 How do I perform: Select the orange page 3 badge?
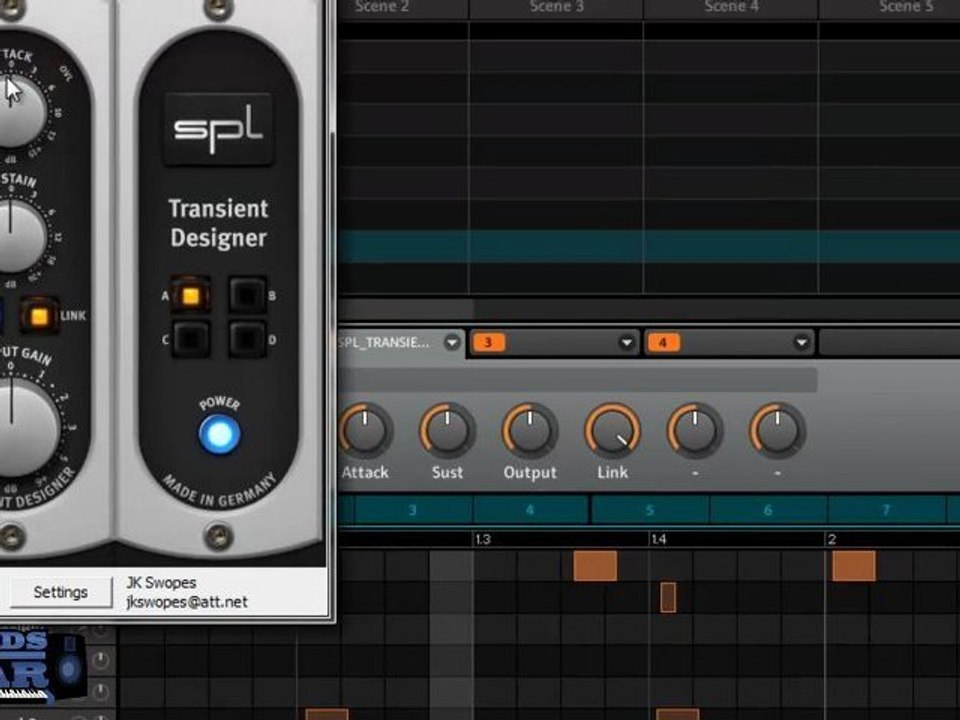pyautogui.click(x=489, y=342)
